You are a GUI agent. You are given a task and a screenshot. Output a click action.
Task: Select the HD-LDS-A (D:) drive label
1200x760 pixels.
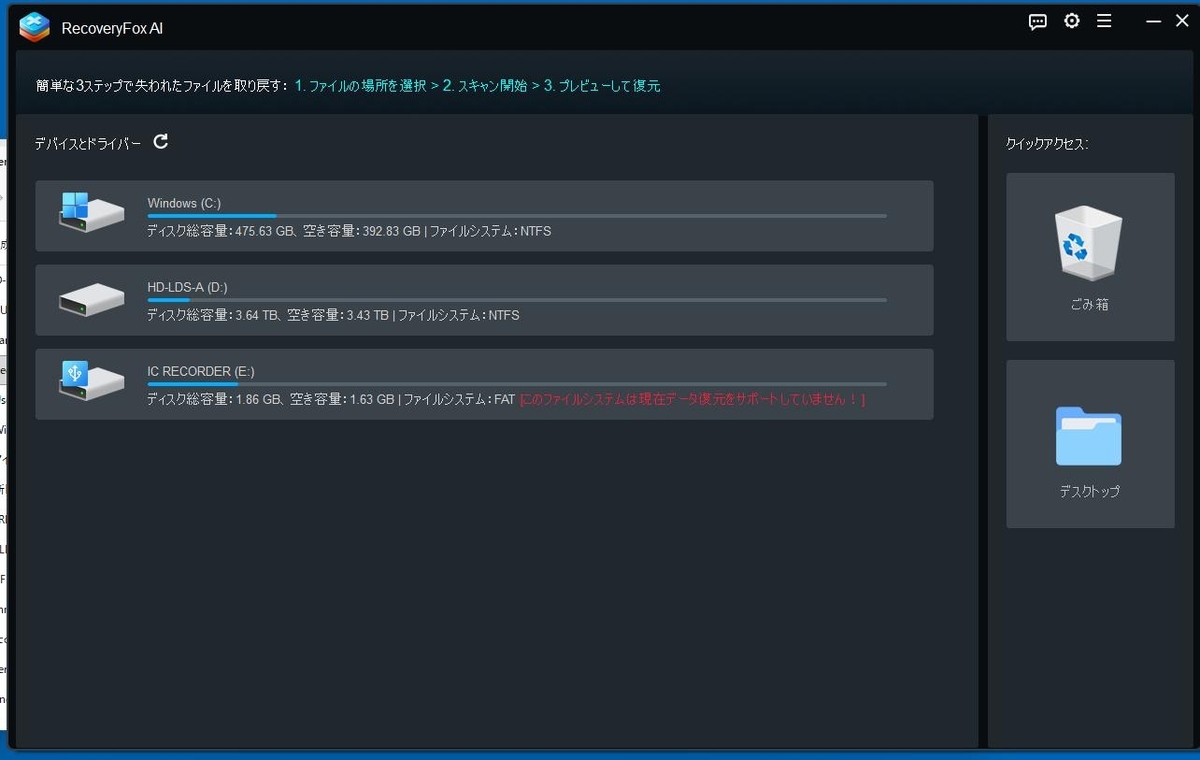(187, 287)
